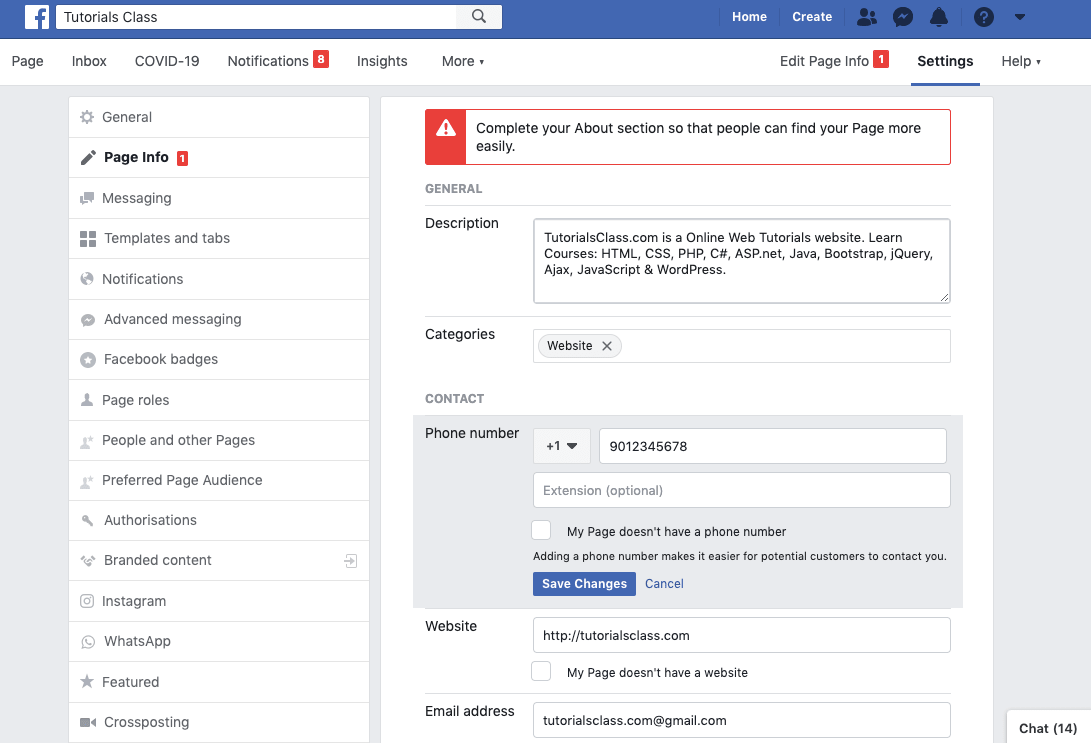1091x743 pixels.
Task: Click the notifications bell icon
Action: (940, 16)
